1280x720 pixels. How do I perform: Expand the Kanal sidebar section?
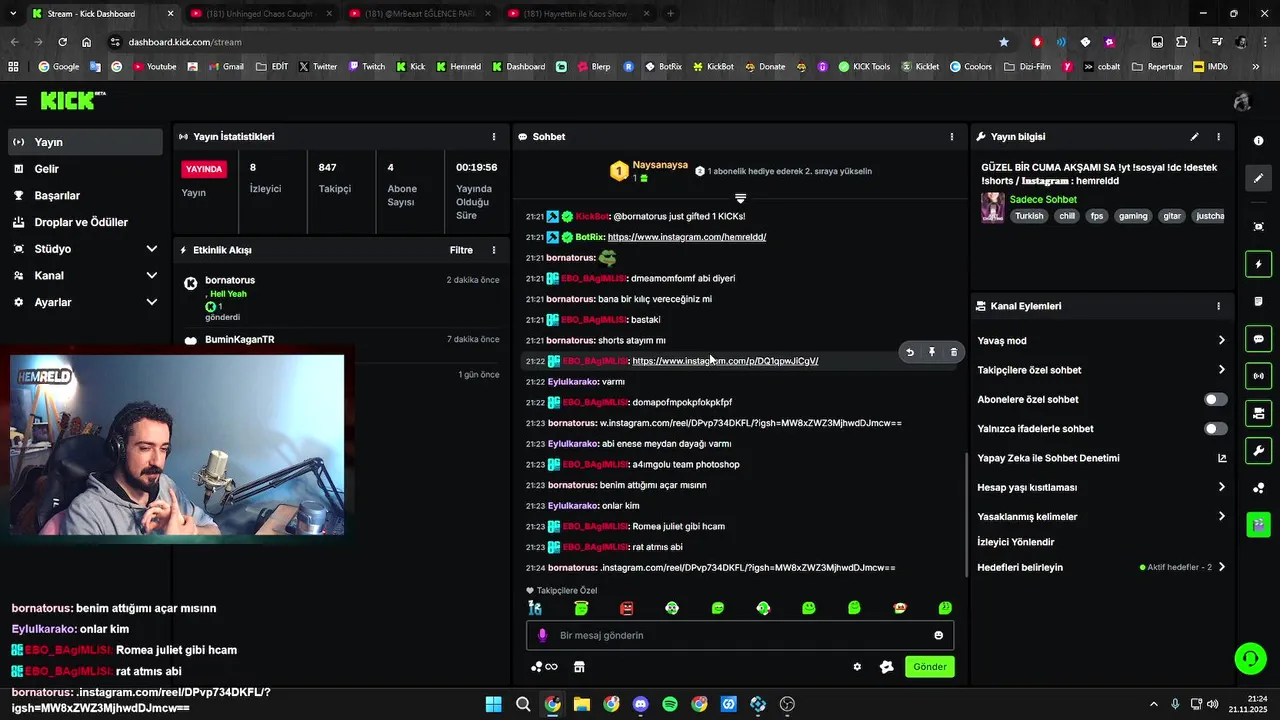click(x=151, y=276)
